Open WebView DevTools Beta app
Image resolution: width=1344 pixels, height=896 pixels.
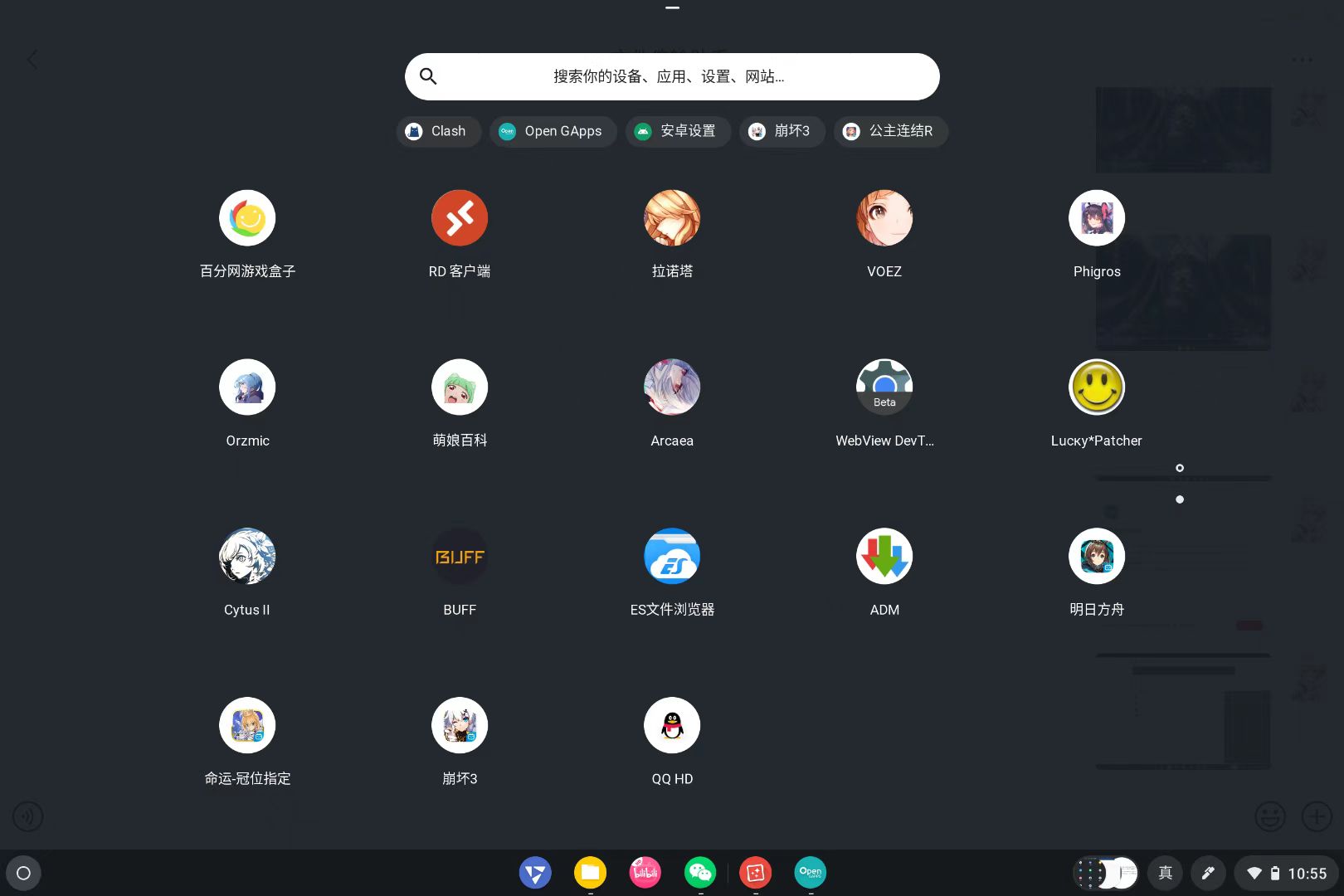(x=884, y=387)
